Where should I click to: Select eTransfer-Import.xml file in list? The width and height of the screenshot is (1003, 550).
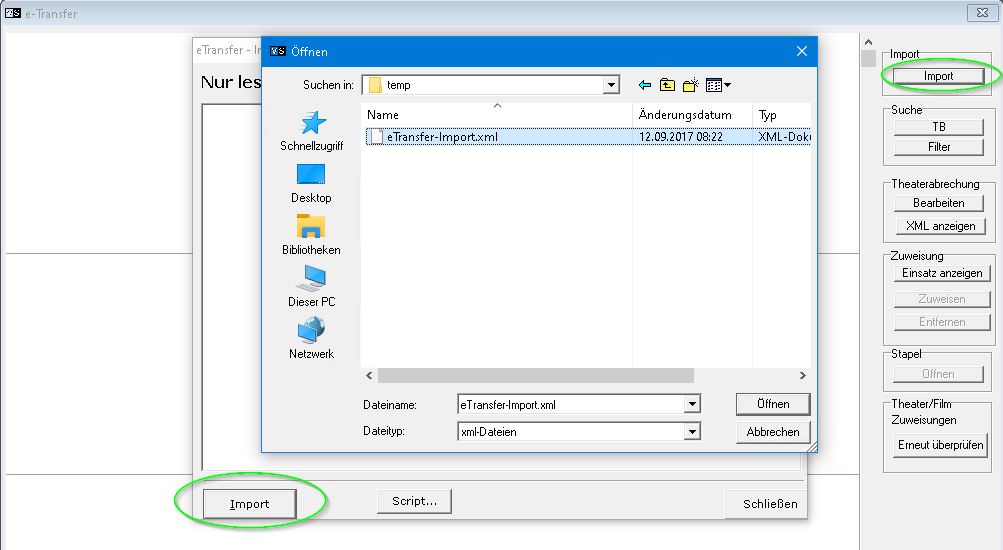pyautogui.click(x=441, y=137)
